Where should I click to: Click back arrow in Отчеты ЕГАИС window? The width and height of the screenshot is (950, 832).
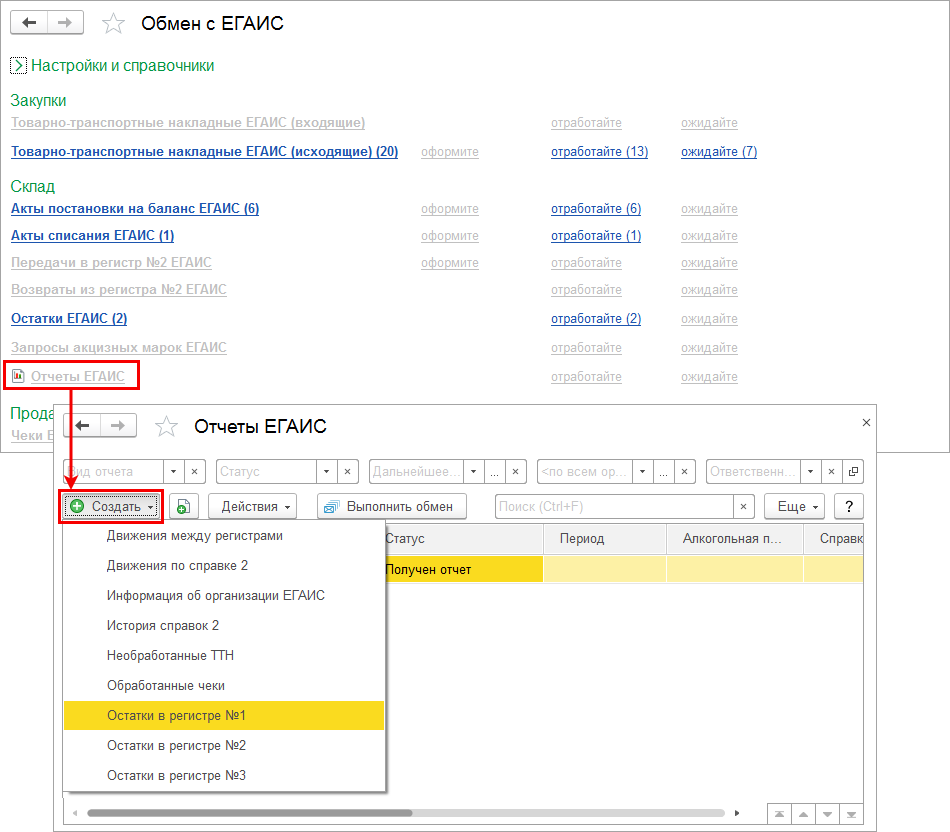pyautogui.click(x=82, y=425)
